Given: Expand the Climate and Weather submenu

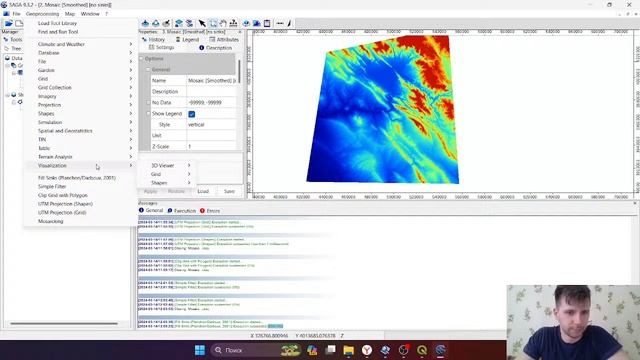Looking at the screenshot, I should 81,44.
